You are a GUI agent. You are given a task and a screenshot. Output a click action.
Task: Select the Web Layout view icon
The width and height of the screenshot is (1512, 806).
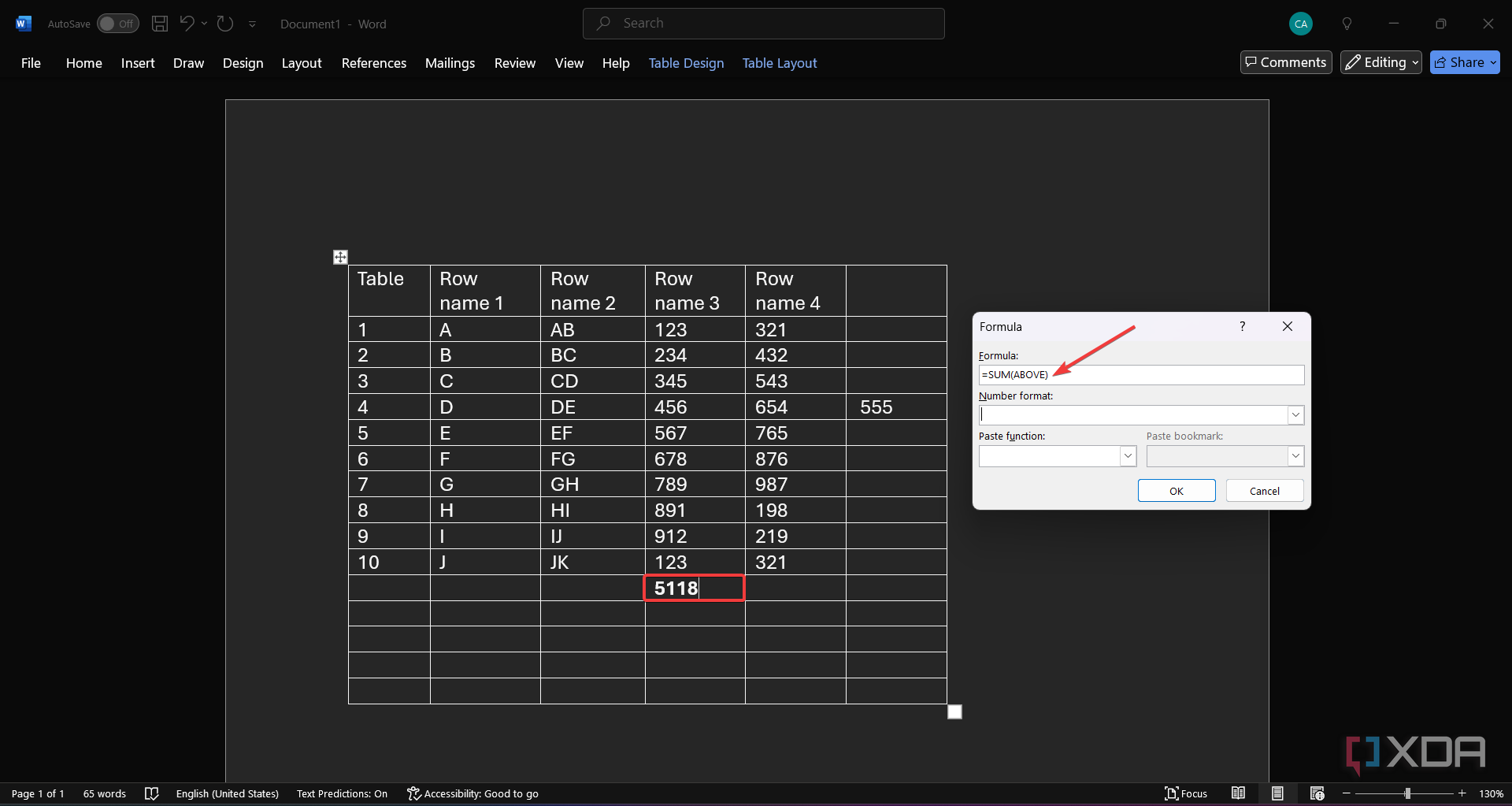click(x=1317, y=793)
